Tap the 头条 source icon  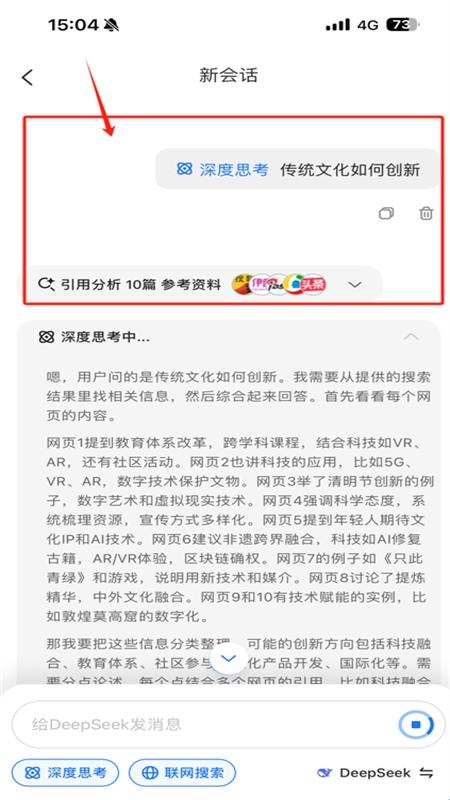coord(313,284)
